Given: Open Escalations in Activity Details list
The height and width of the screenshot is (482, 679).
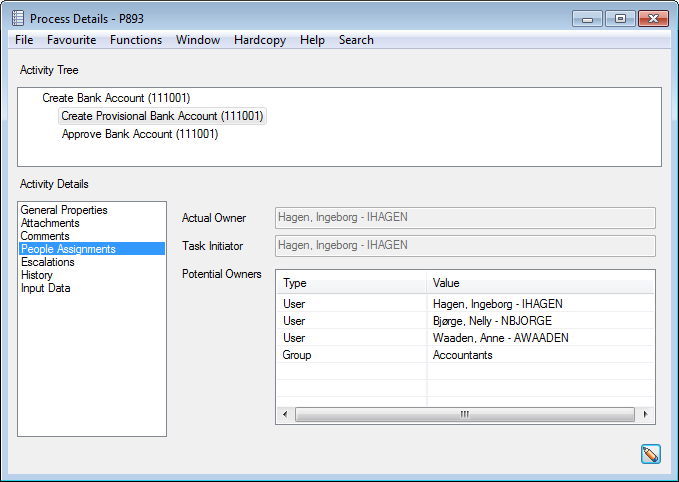Looking at the screenshot, I should [x=47, y=262].
